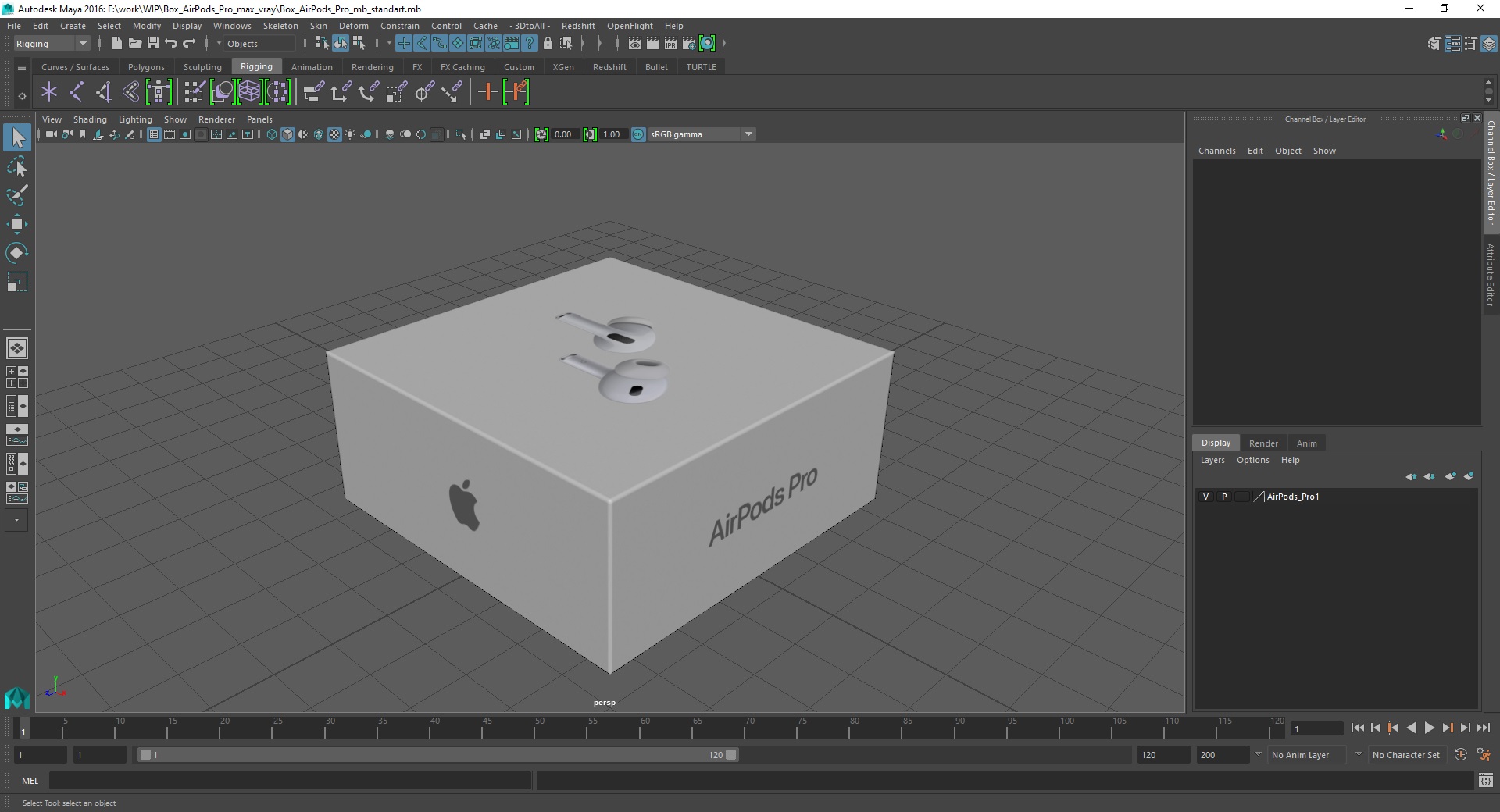The width and height of the screenshot is (1500, 812).
Task: Toggle playback P of AirPods_Pro1 layer
Action: point(1224,497)
